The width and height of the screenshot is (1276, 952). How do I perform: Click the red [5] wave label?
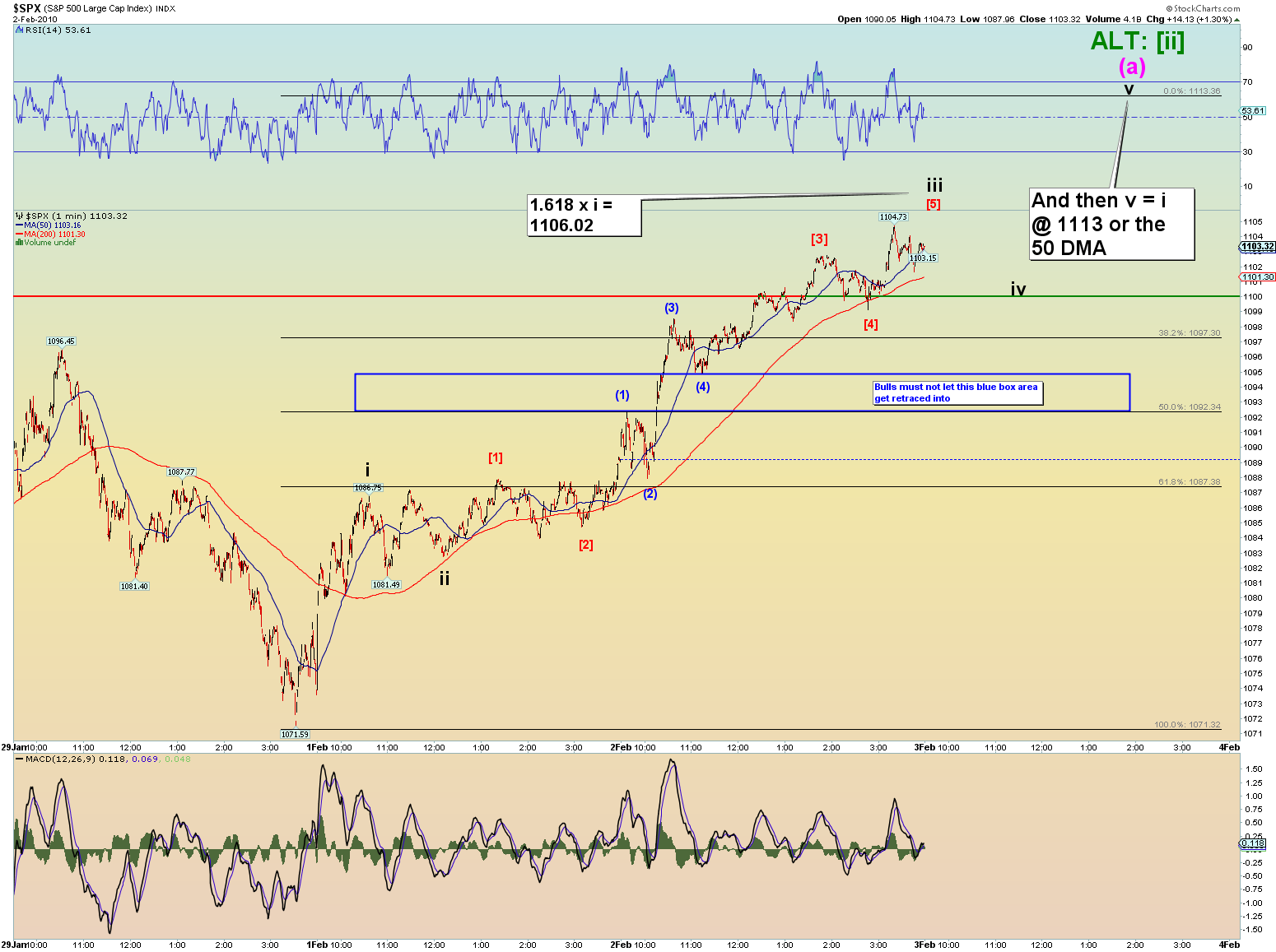click(934, 204)
